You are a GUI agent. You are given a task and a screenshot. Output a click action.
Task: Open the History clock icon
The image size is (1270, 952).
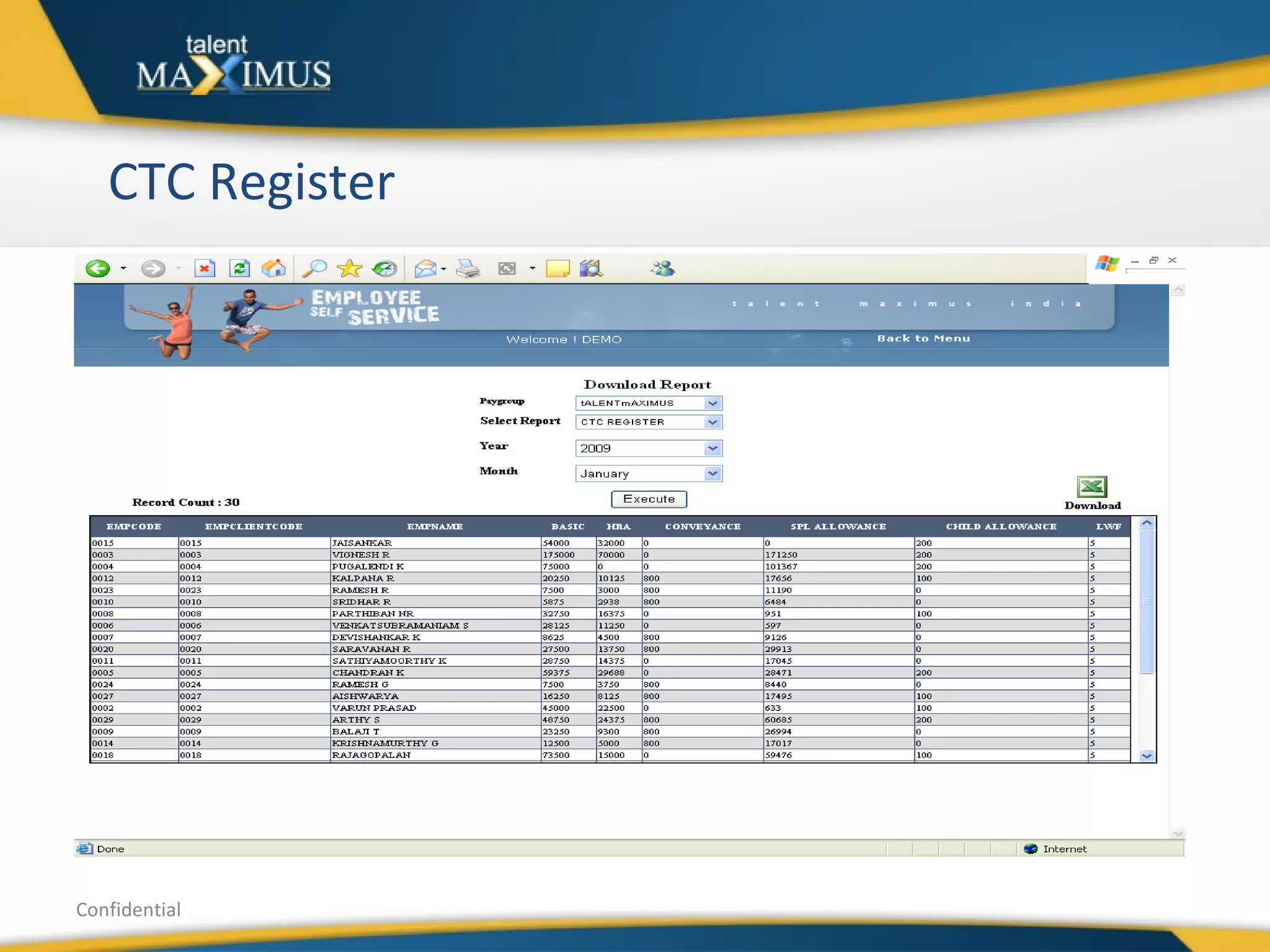[384, 268]
